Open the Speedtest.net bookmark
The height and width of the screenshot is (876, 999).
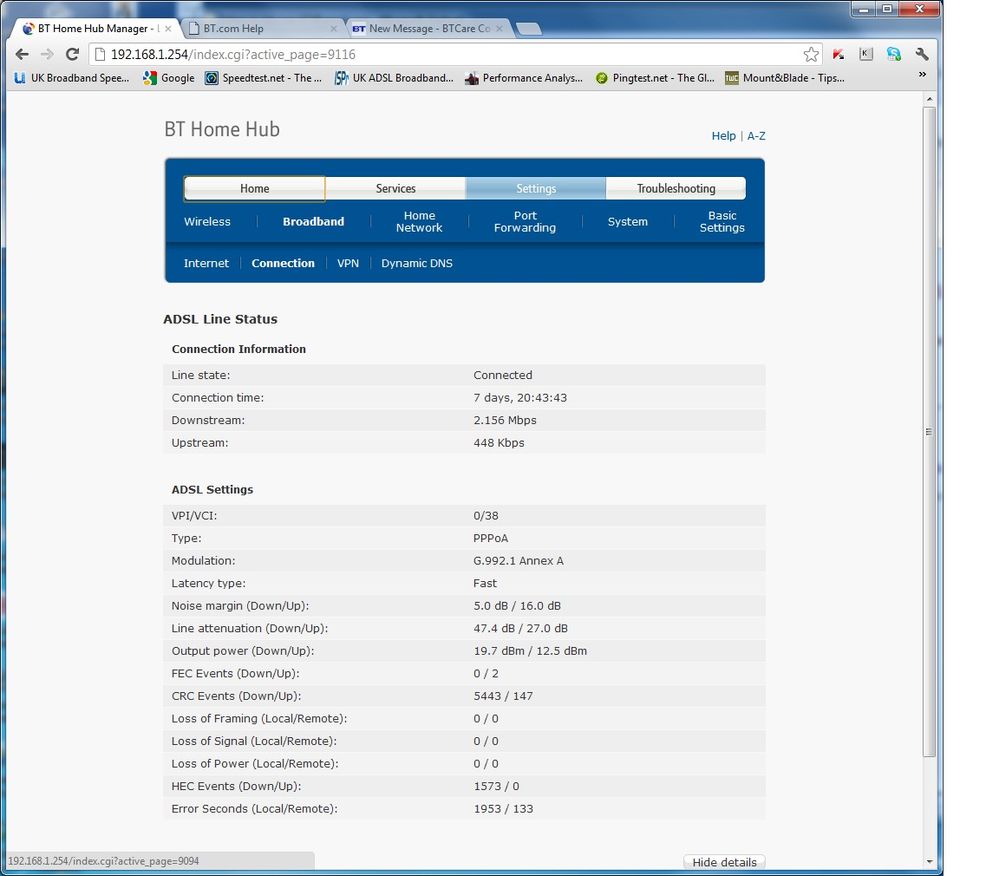click(263, 78)
